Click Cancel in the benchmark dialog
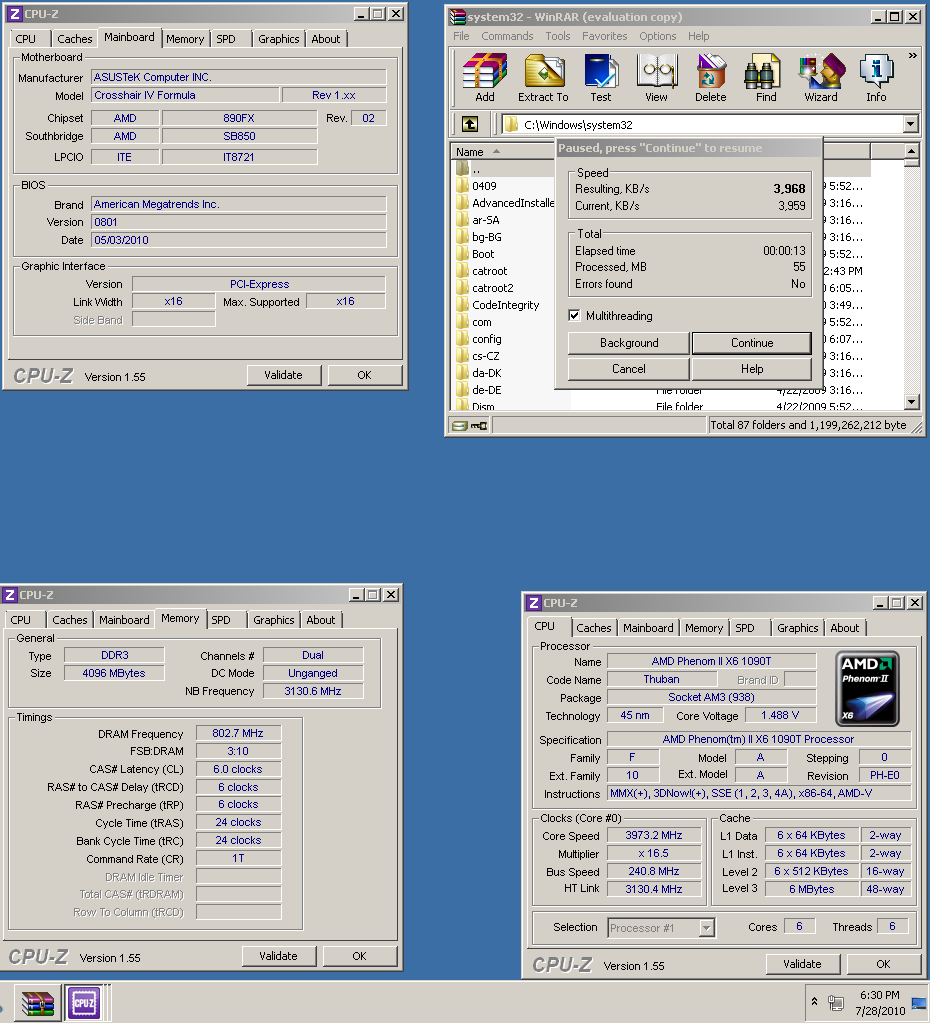 (x=628, y=369)
